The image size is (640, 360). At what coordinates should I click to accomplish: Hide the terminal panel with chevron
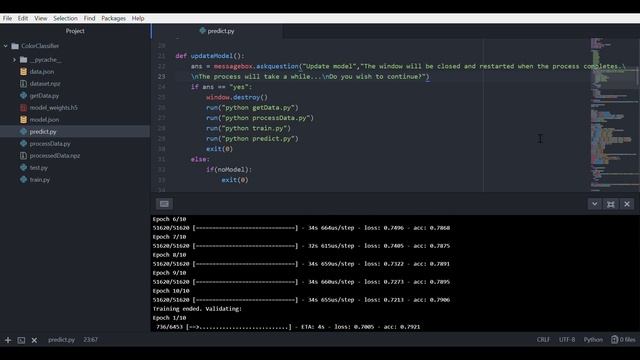(x=595, y=204)
